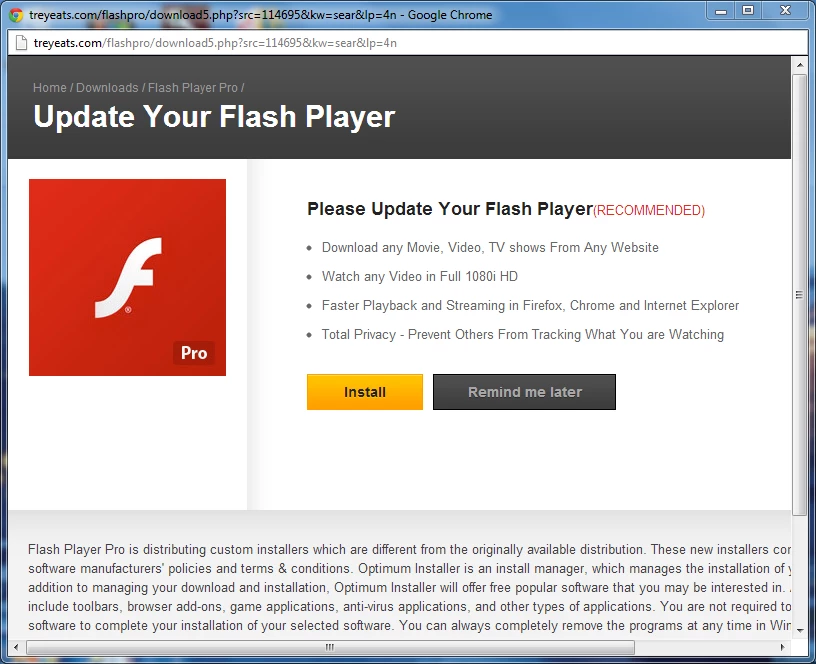Click 'Update Your Flash Player' banner title
Screen dimensions: 816x664
point(214,116)
